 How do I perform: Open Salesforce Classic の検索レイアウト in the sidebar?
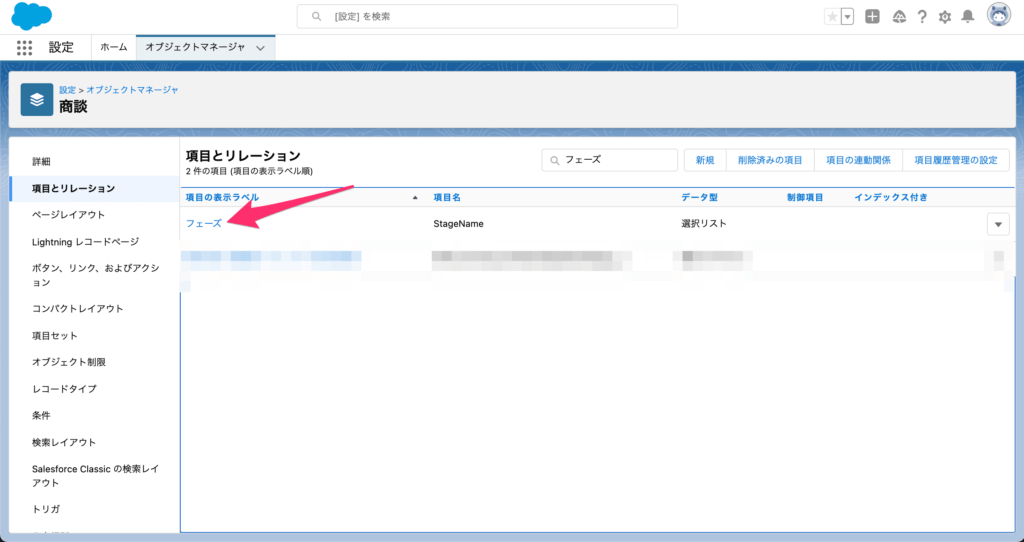95,475
